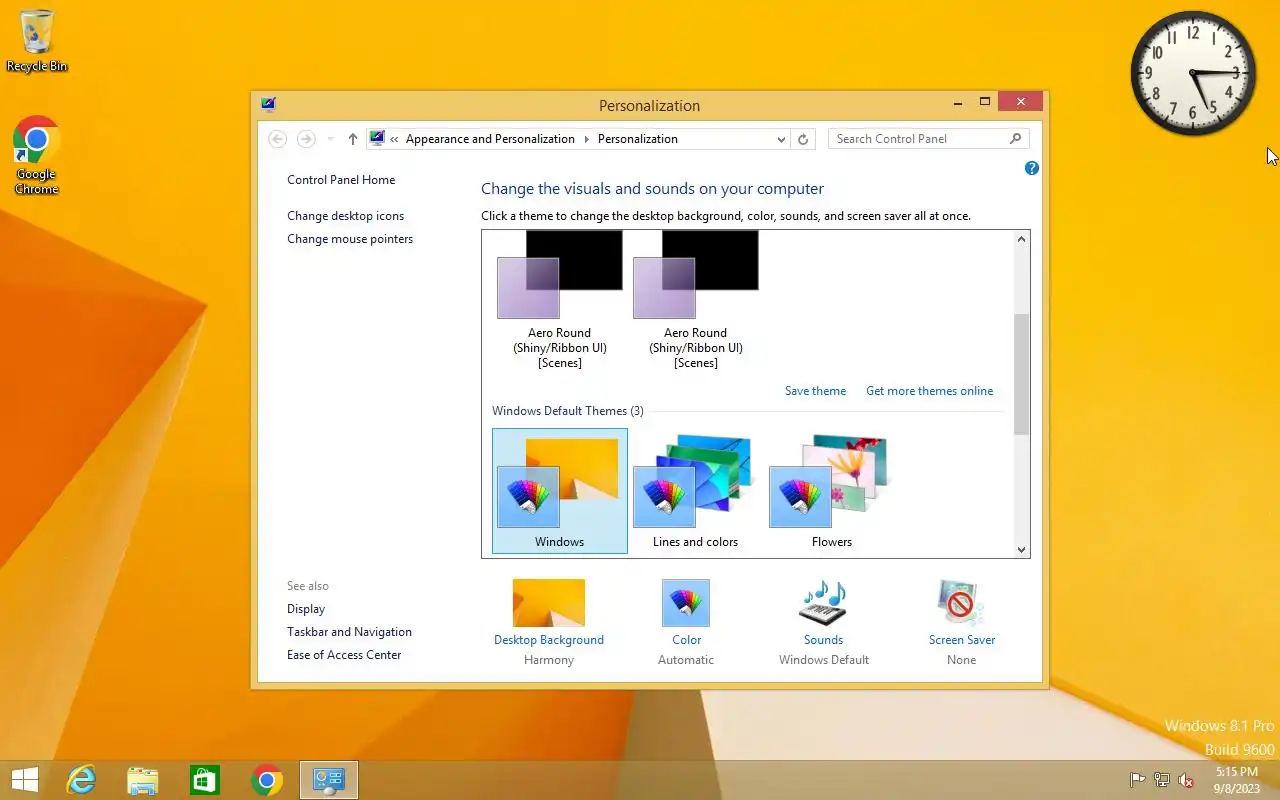
Task: Click Change mouse pointers link
Action: point(350,239)
